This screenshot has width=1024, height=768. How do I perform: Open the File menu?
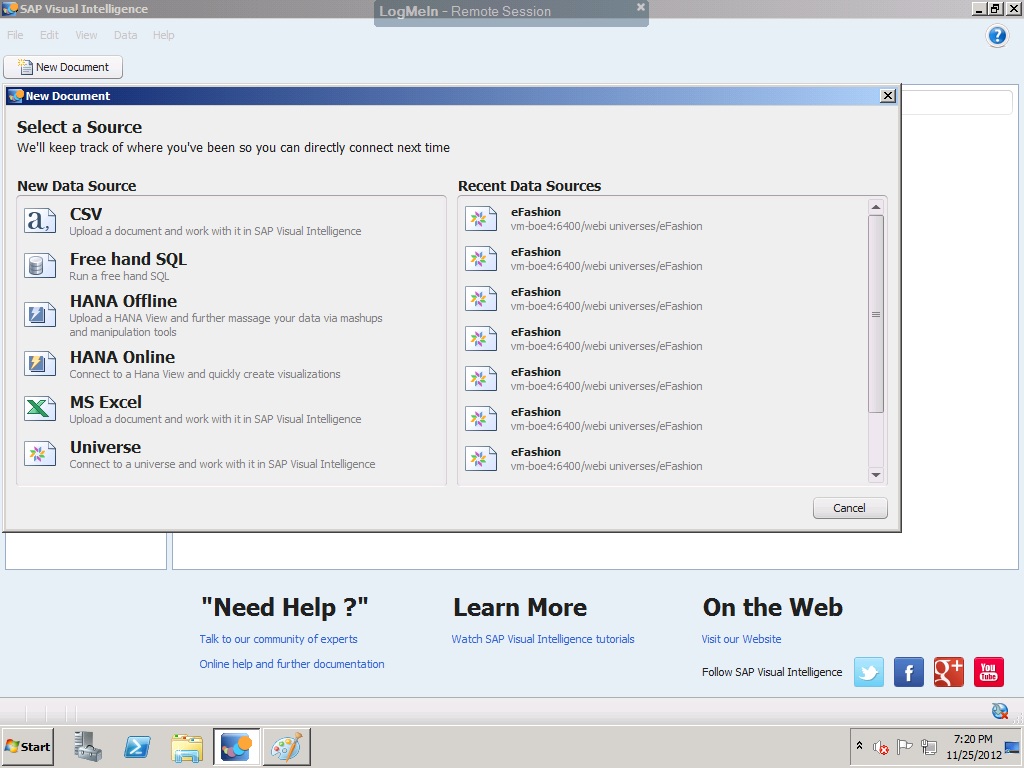tap(15, 35)
